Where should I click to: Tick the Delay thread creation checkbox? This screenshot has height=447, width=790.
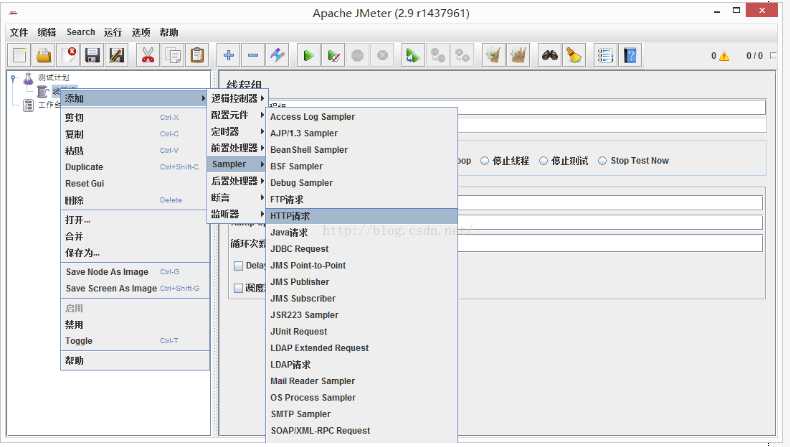(x=238, y=266)
